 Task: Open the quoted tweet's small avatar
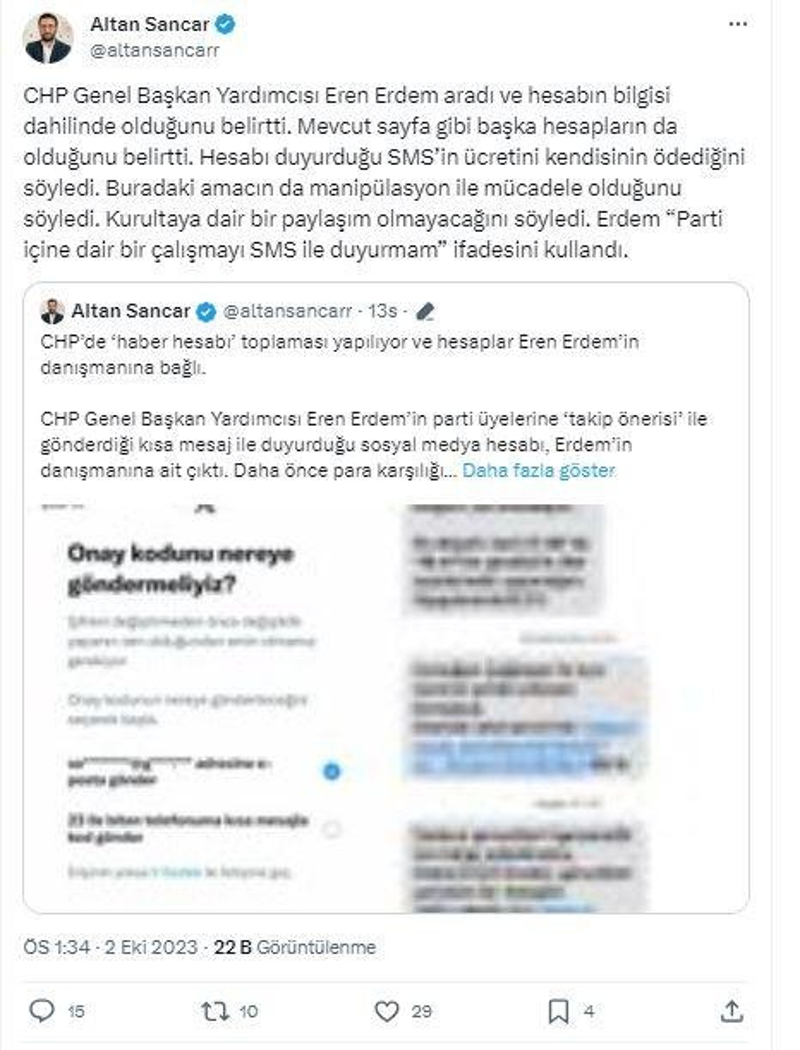52,311
